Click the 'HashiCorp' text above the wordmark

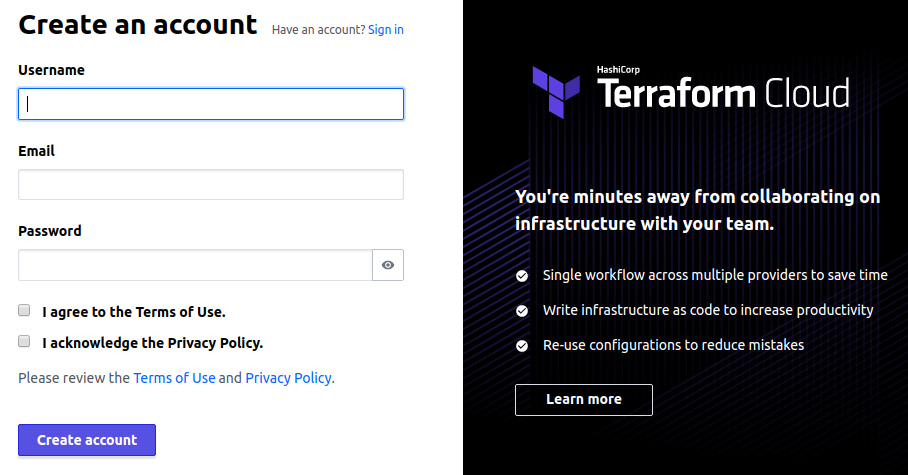[x=618, y=70]
